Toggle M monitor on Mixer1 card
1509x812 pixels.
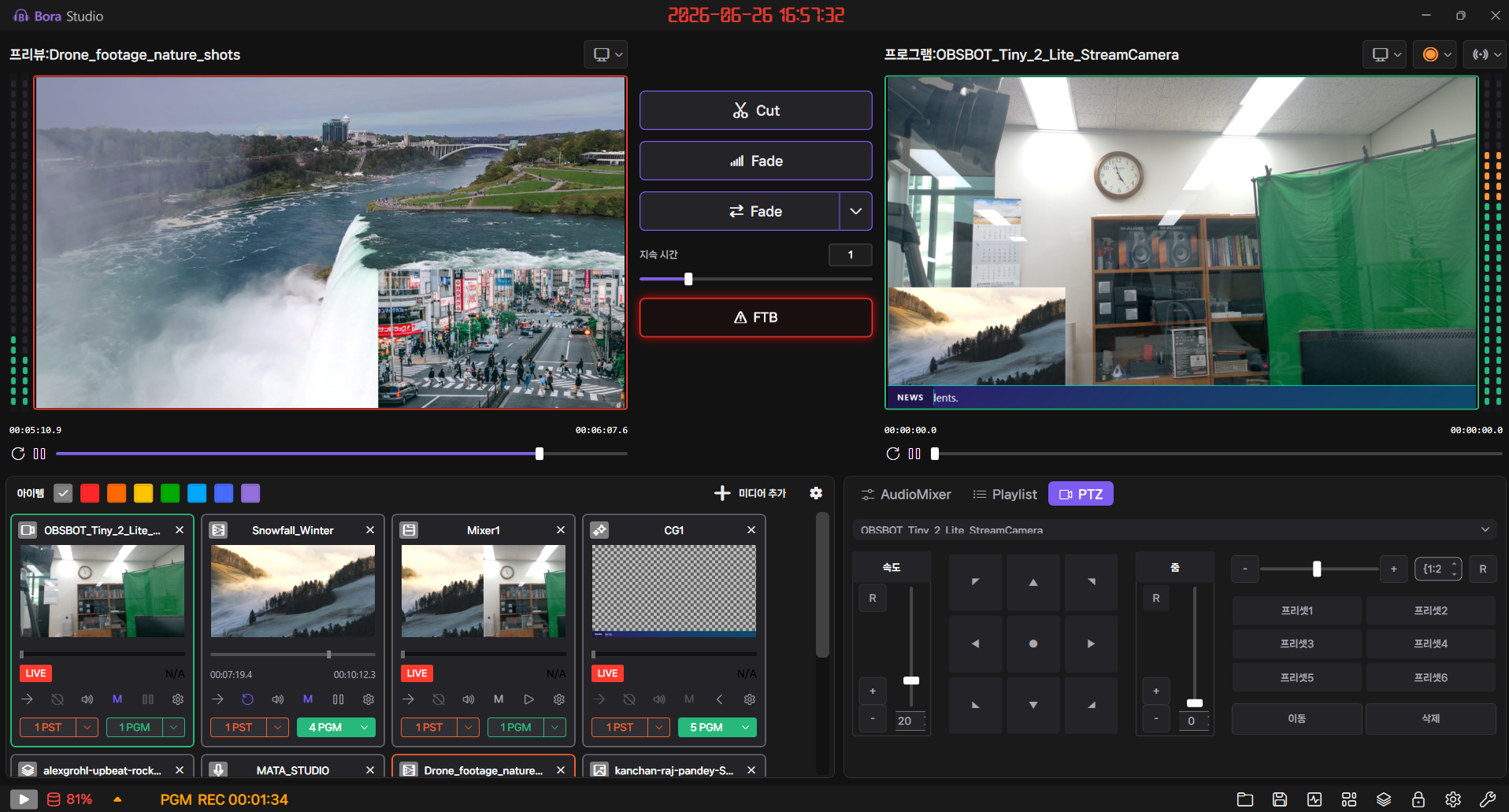click(499, 699)
